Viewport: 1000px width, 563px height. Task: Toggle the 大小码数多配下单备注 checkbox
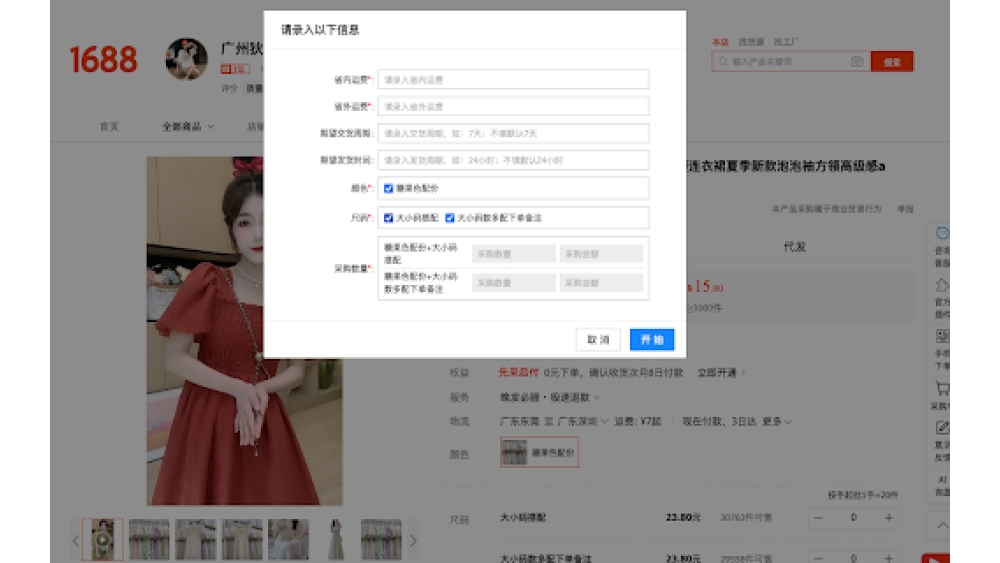[x=450, y=218]
